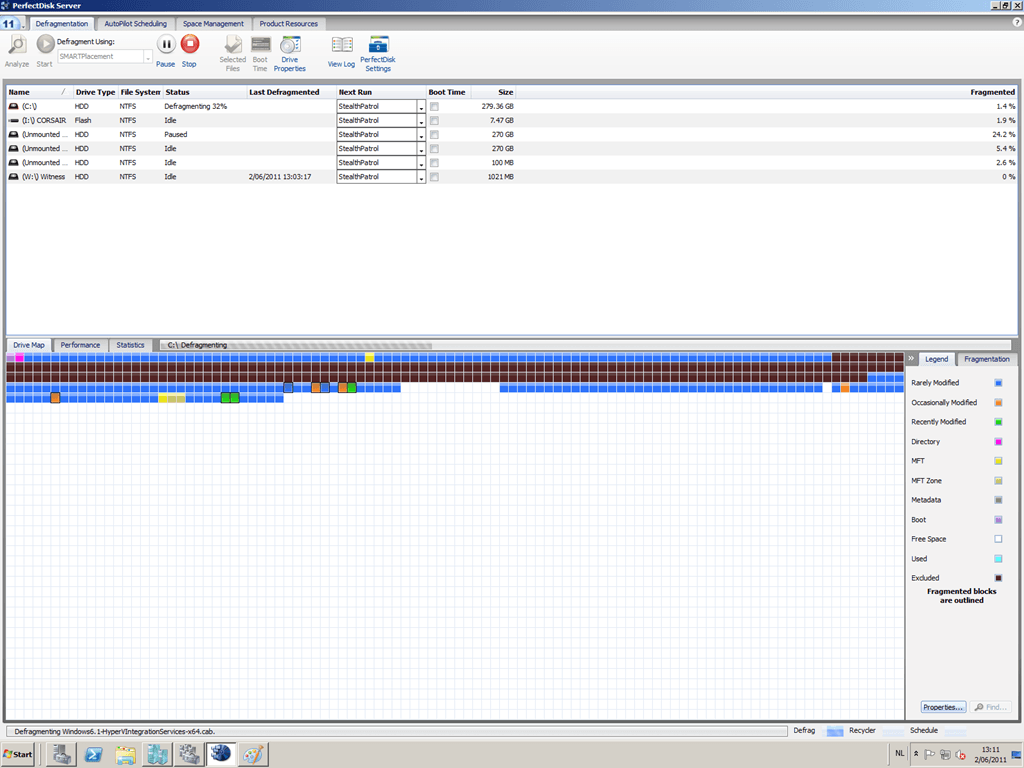Click the CORSAIR flash drive icon
Viewport: 1024px width, 768px height.
pos(13,121)
